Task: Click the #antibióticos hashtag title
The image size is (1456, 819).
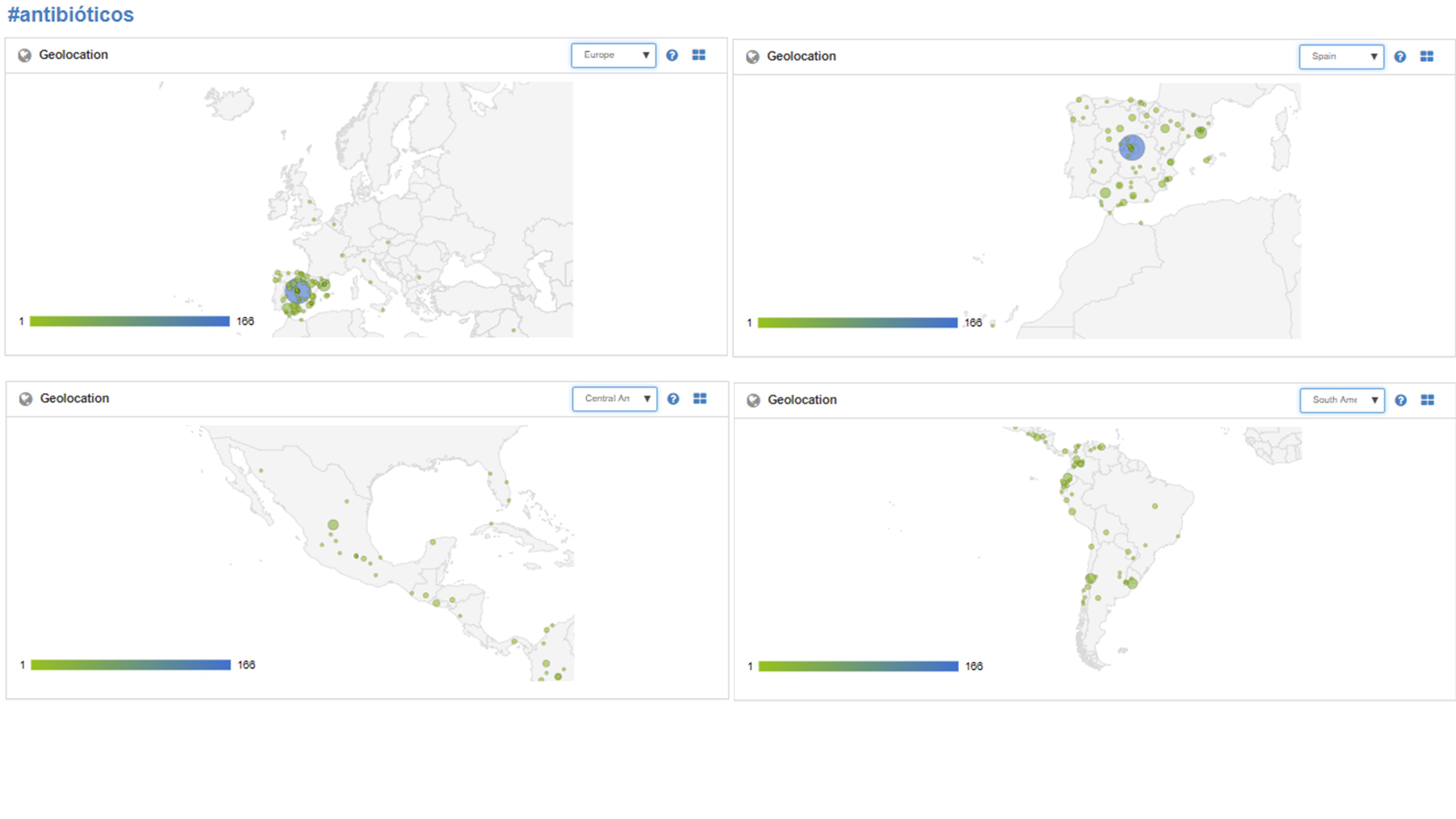Action: click(71, 15)
